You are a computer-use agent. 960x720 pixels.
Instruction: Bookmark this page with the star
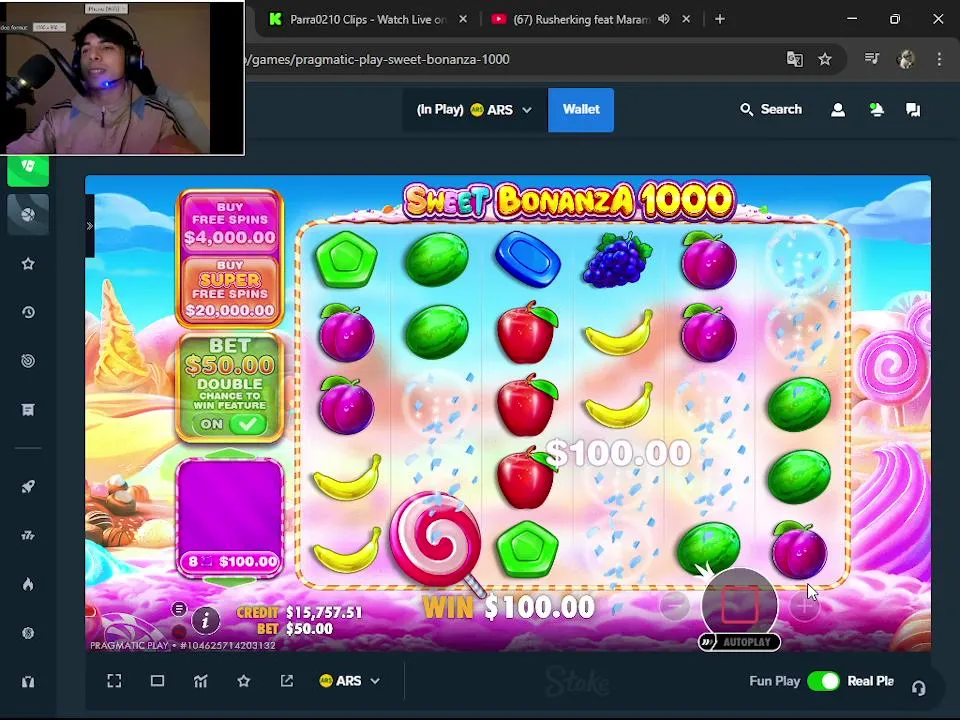point(825,59)
